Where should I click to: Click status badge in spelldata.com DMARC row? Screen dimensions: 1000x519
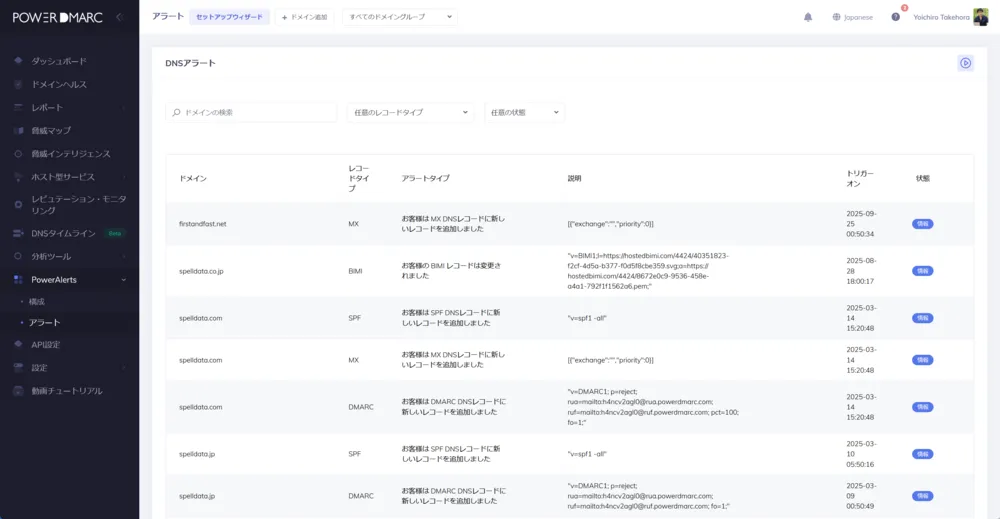[x=922, y=407]
